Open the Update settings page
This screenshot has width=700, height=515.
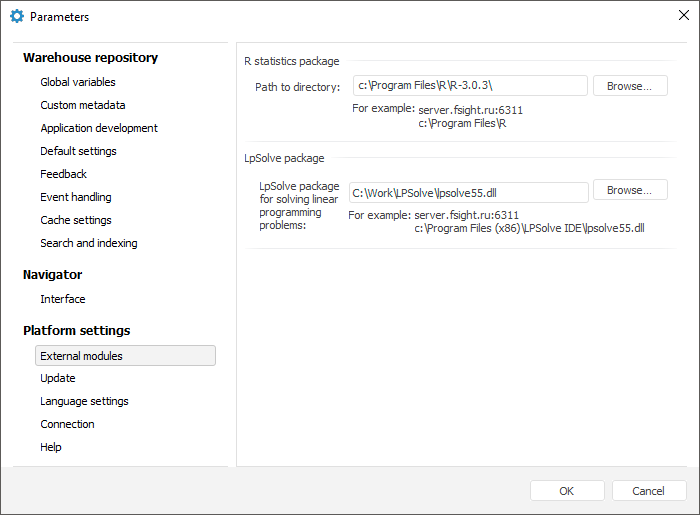58,378
